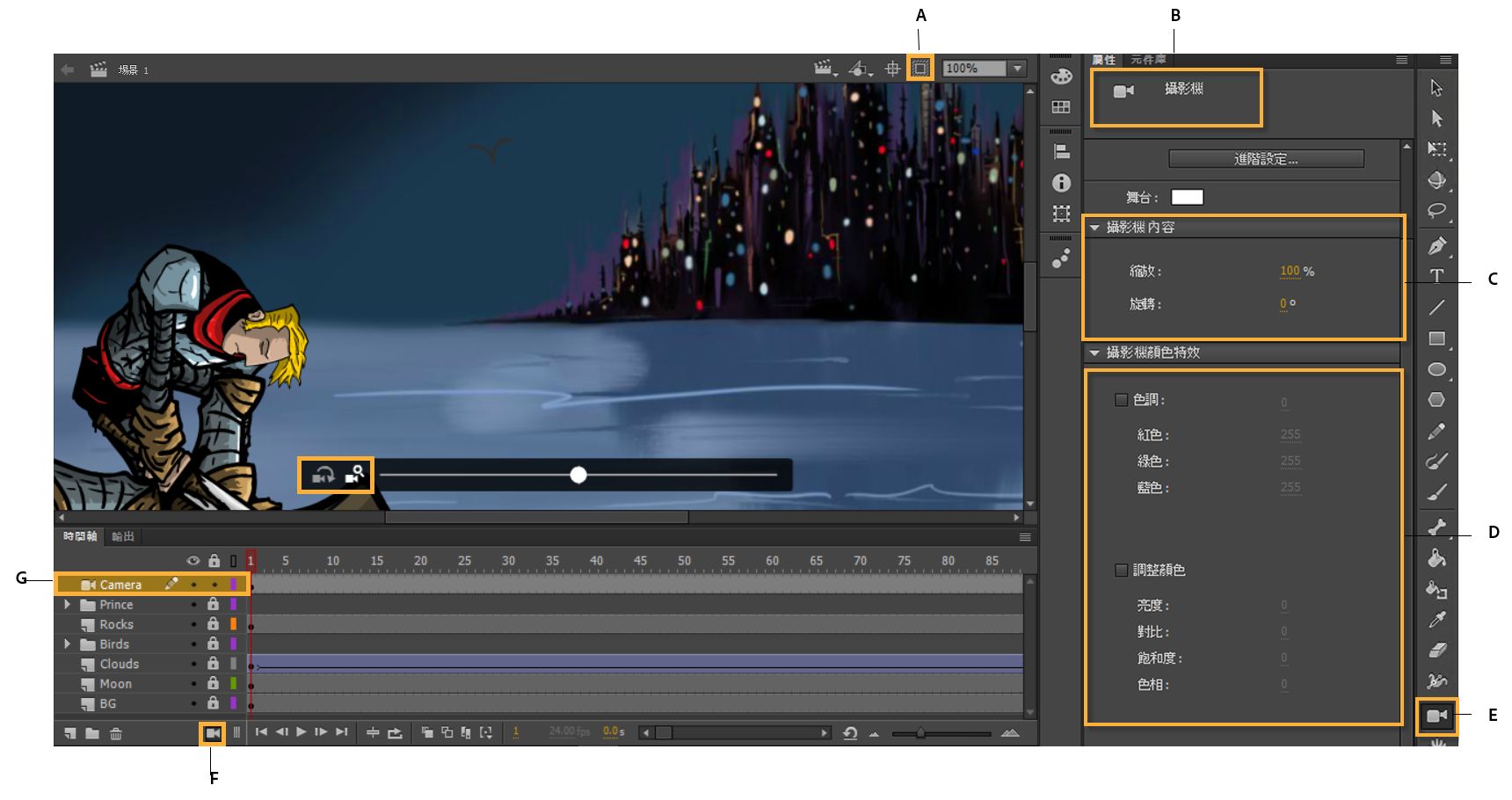Select the Camera tool in tools panel
The width and height of the screenshot is (1512, 800).
point(1436,716)
